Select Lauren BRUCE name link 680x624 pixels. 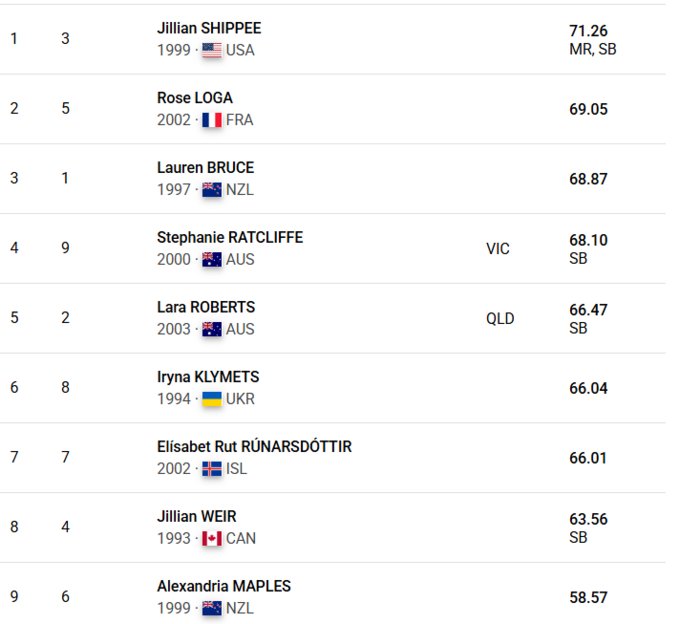click(x=205, y=168)
